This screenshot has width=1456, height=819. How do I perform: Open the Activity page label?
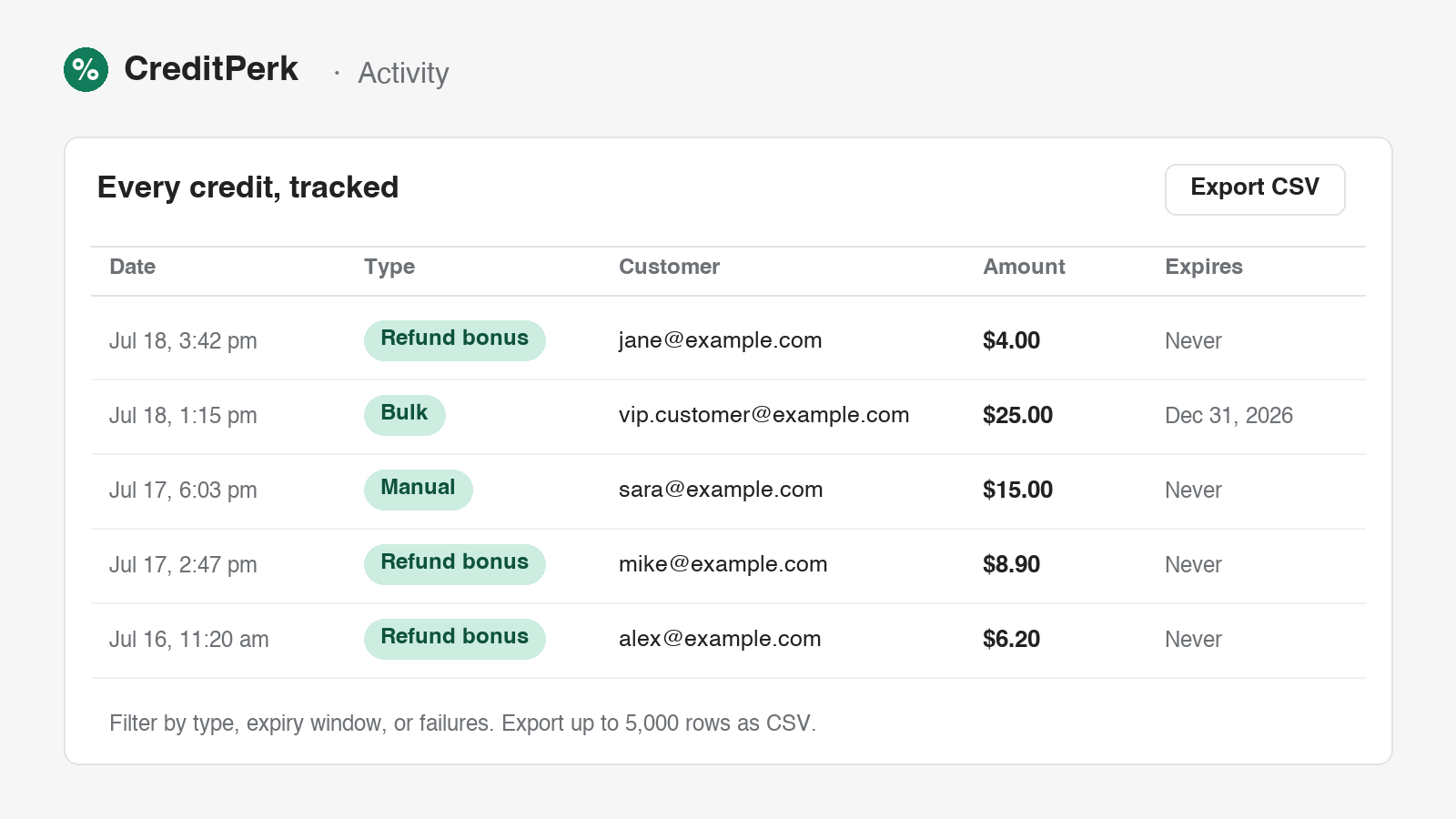(x=403, y=73)
